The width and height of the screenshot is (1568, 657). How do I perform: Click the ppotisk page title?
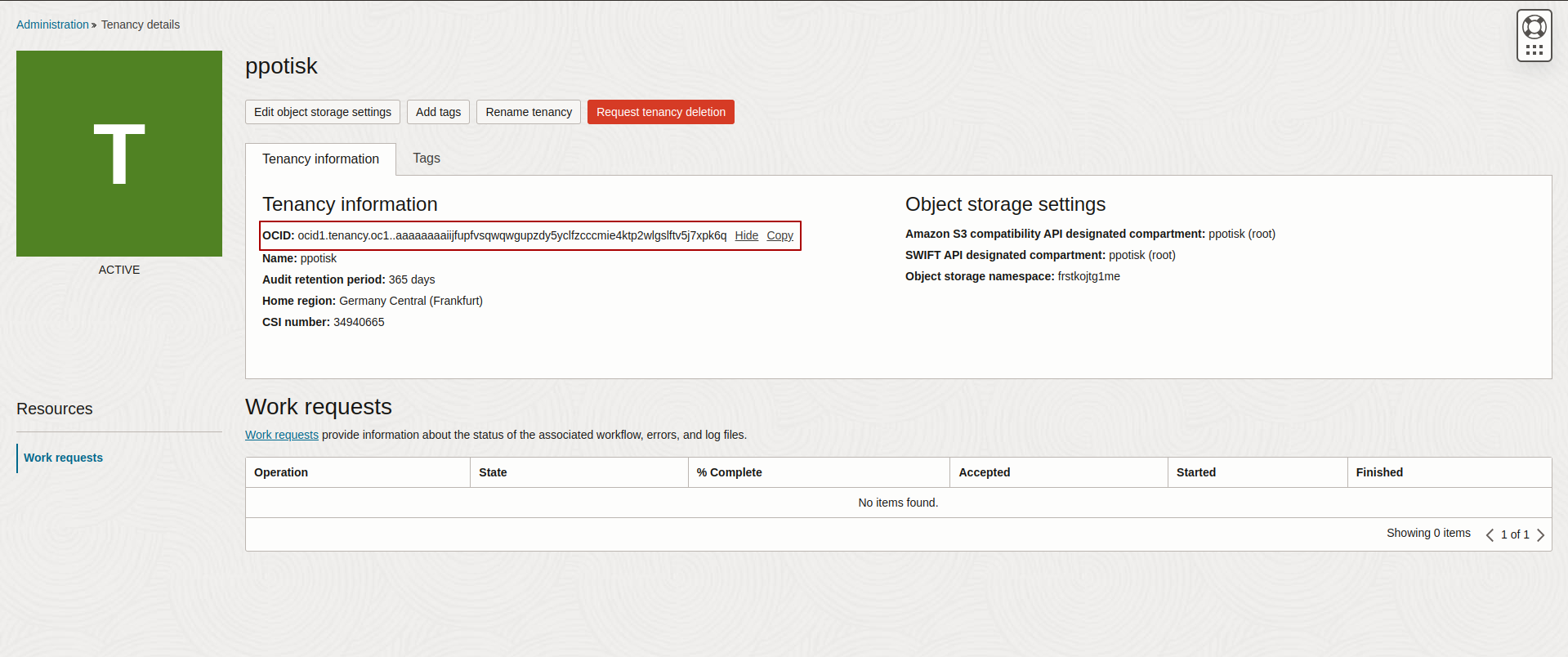click(281, 66)
